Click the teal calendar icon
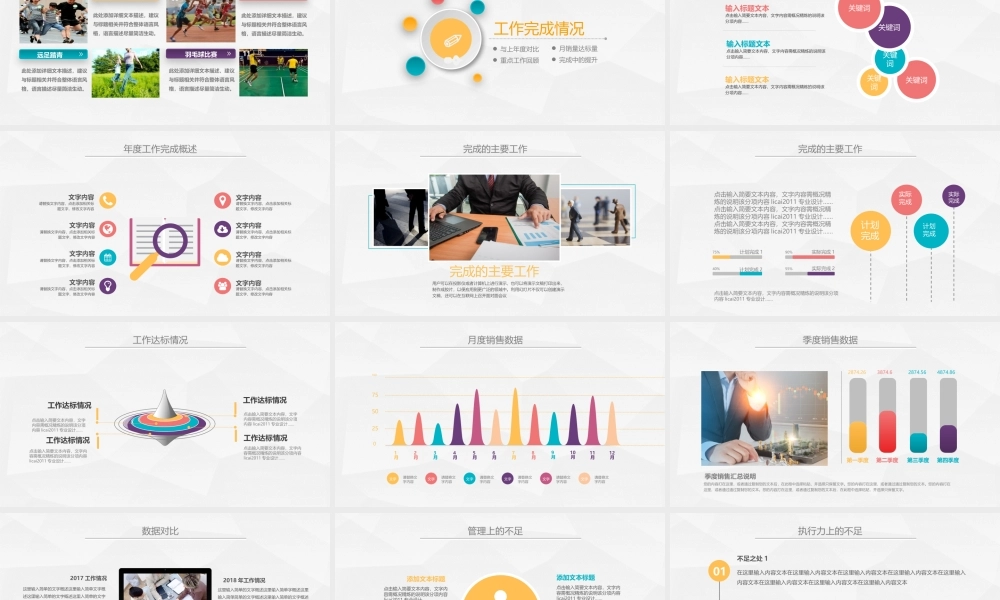 tap(108, 257)
